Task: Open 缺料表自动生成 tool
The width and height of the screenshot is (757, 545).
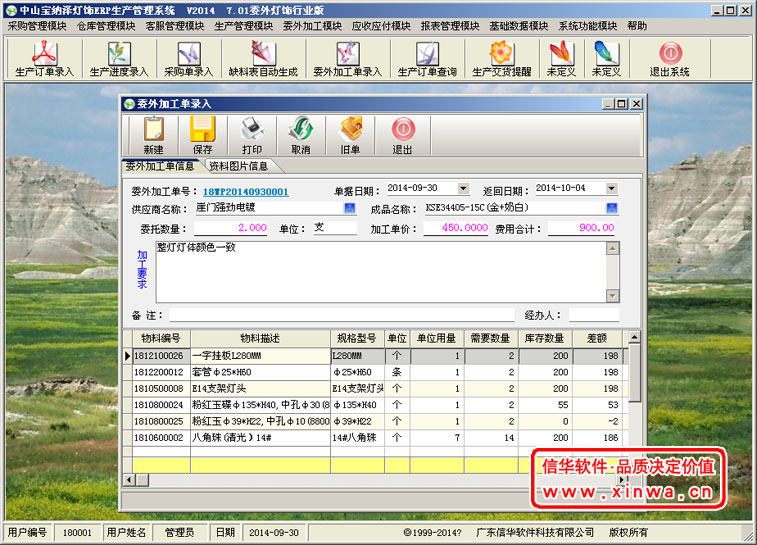Action: [263, 59]
